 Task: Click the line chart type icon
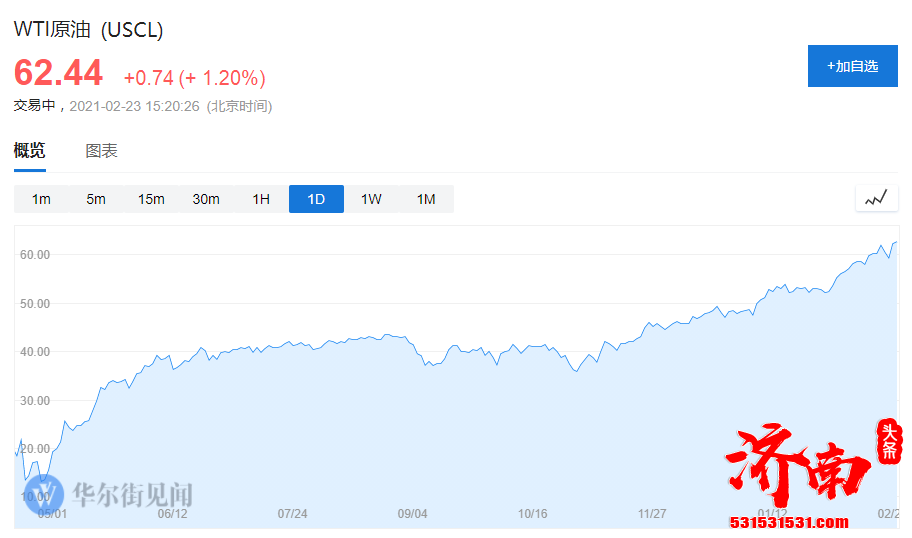(876, 199)
